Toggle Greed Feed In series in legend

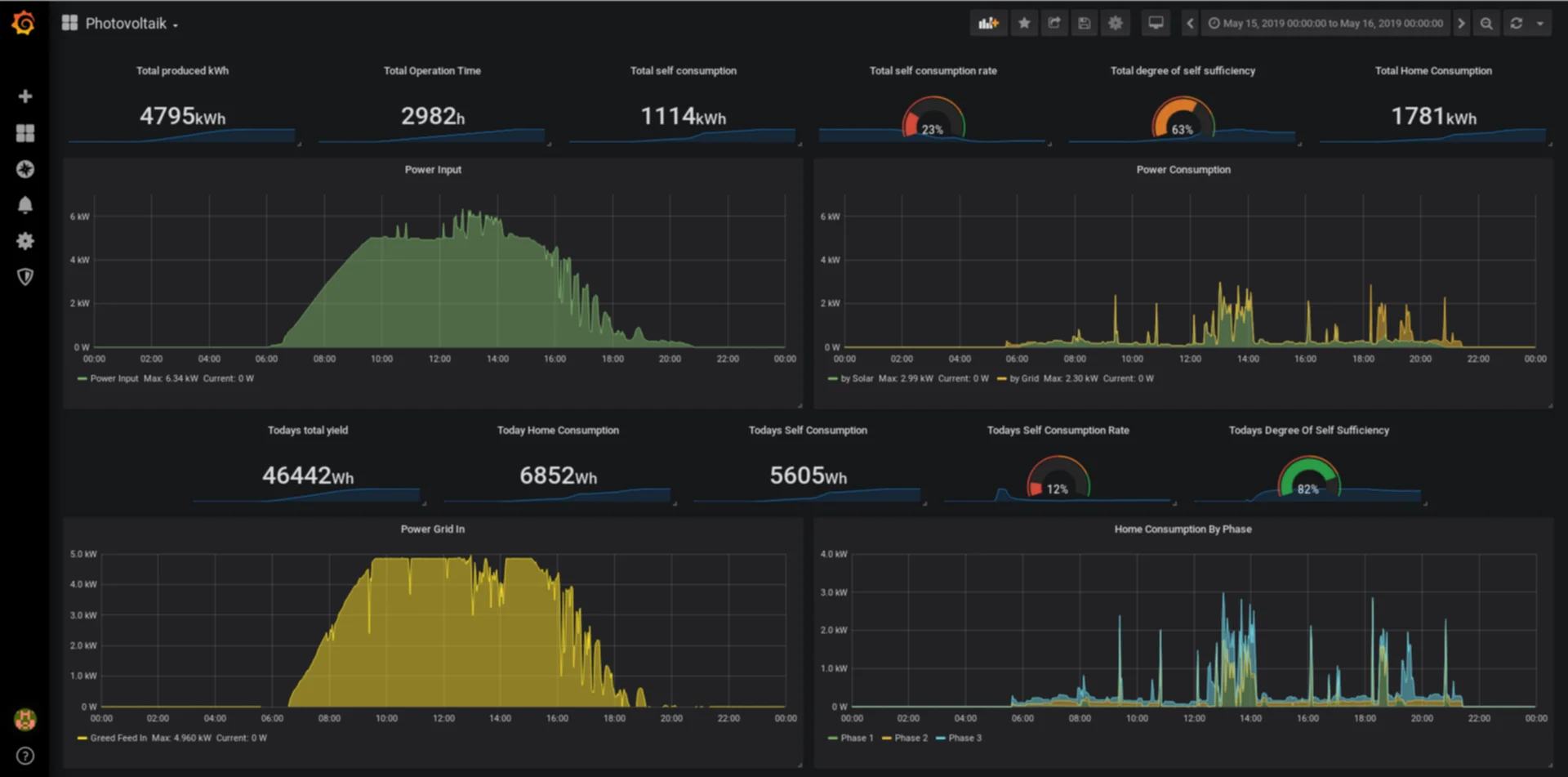(x=118, y=739)
